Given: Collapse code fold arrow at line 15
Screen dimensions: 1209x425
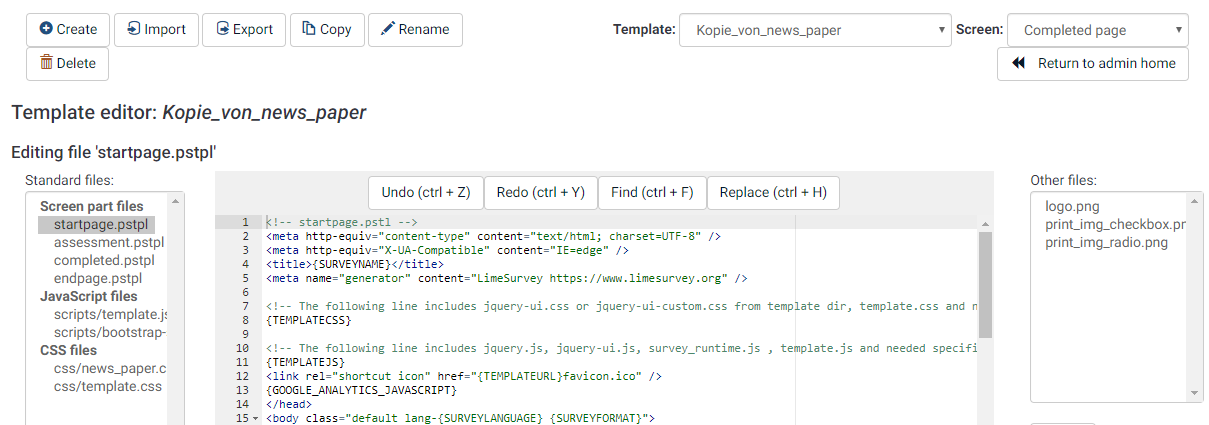Looking at the screenshot, I should click(x=255, y=418).
